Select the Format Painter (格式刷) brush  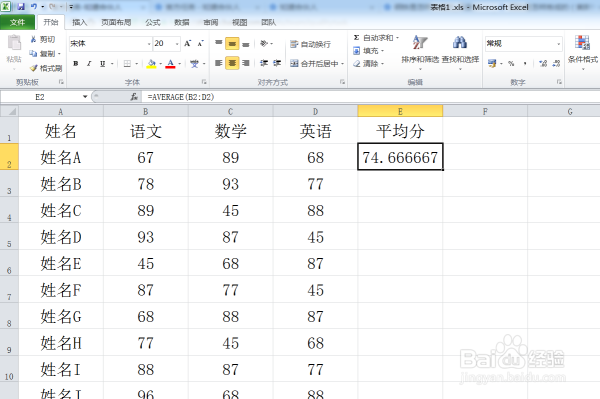pyautogui.click(x=46, y=68)
